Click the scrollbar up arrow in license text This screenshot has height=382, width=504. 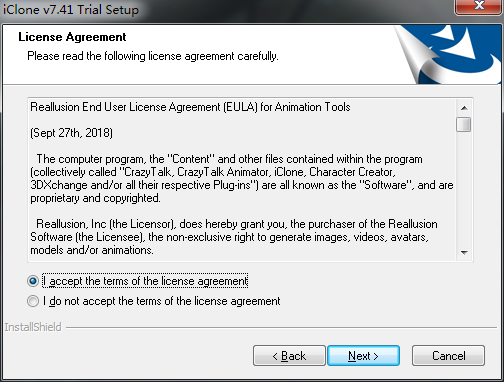464,108
